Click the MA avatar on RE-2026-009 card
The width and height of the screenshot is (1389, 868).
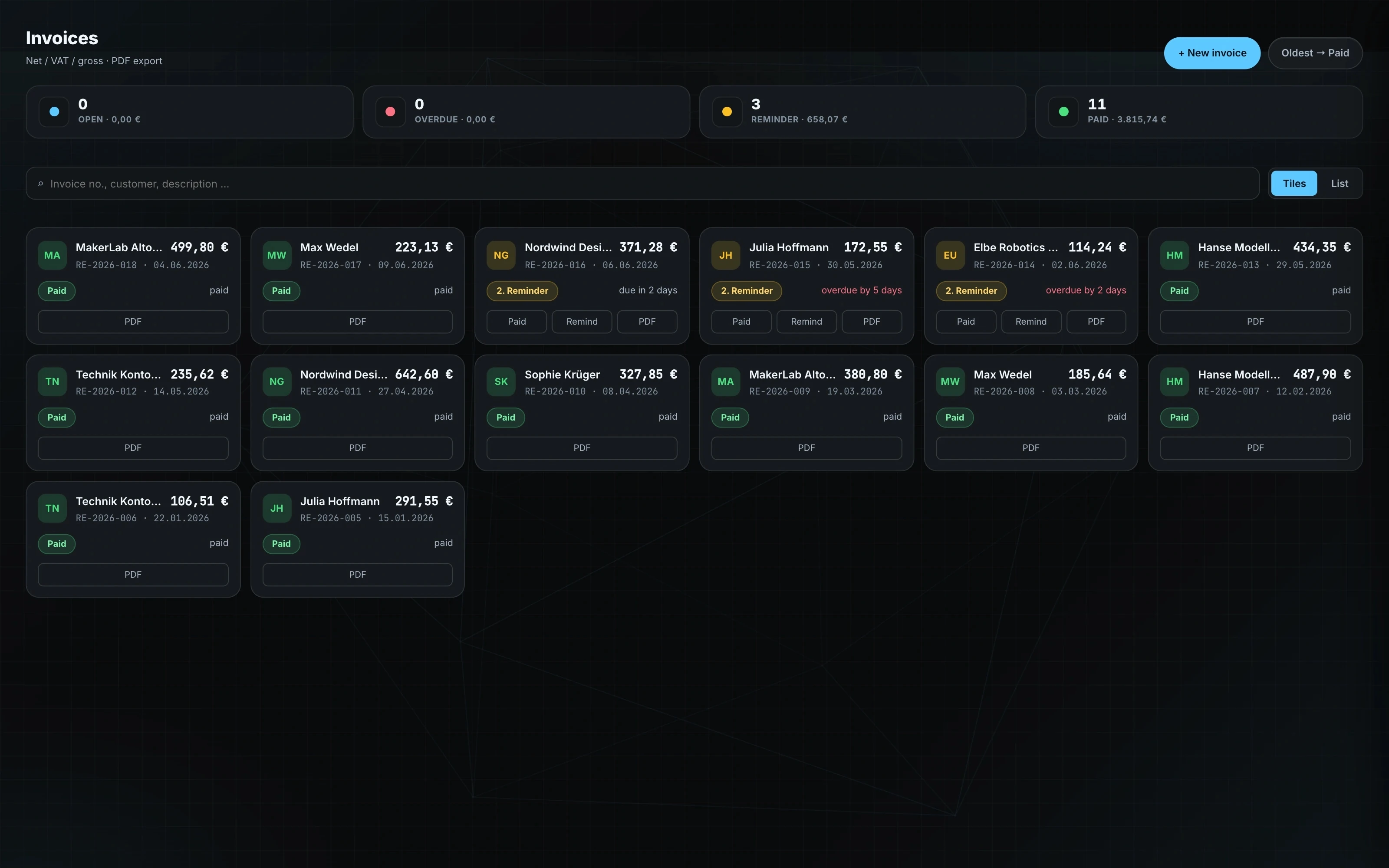[x=725, y=382]
